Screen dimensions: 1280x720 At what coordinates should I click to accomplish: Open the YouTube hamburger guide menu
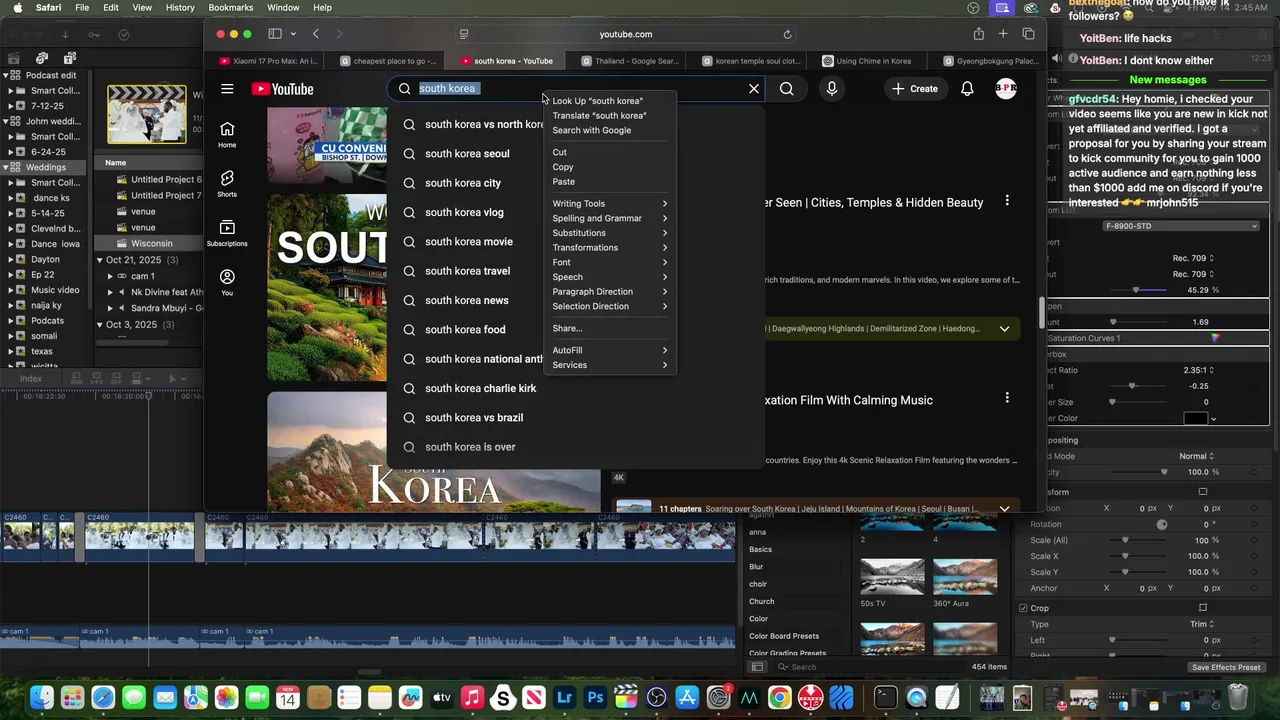tap(227, 89)
